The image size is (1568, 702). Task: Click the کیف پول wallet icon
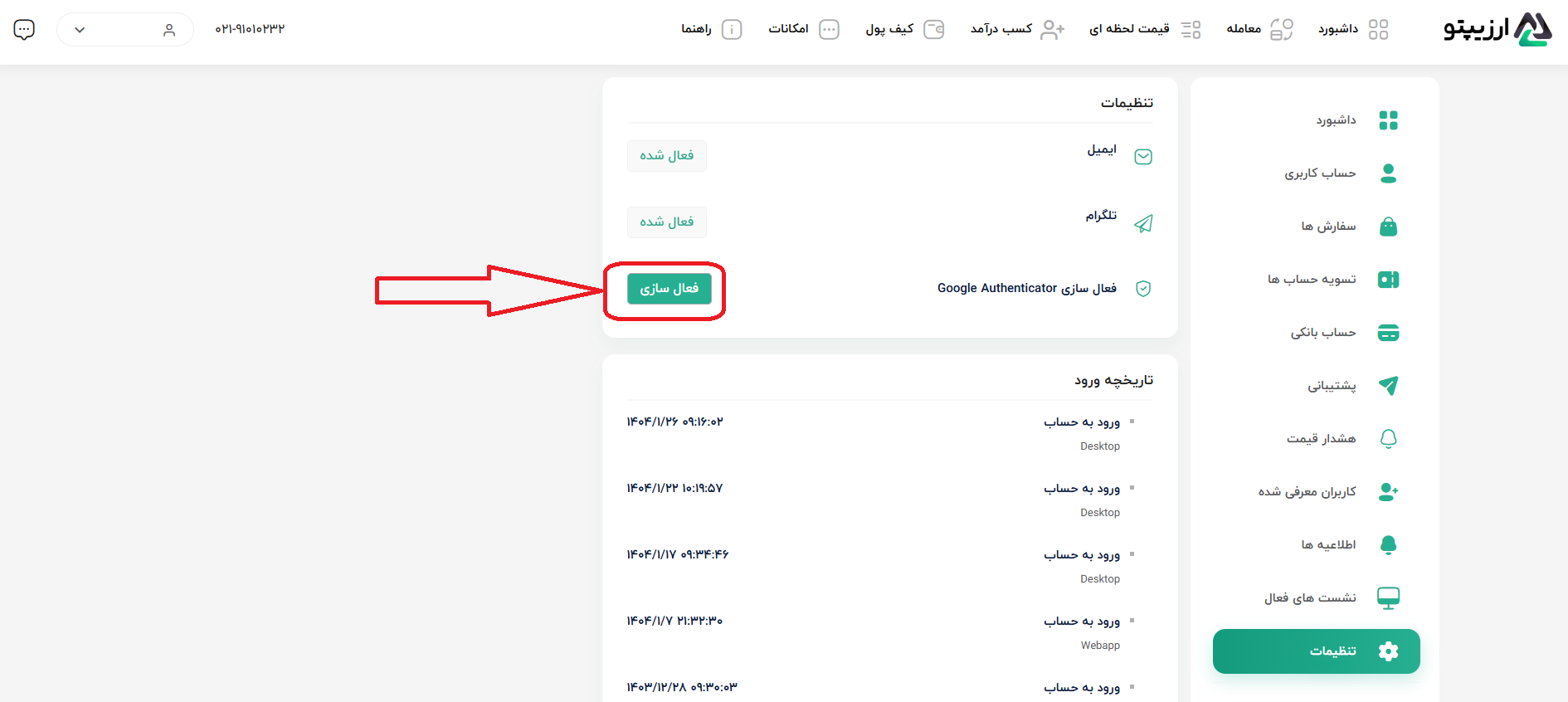coord(934,29)
